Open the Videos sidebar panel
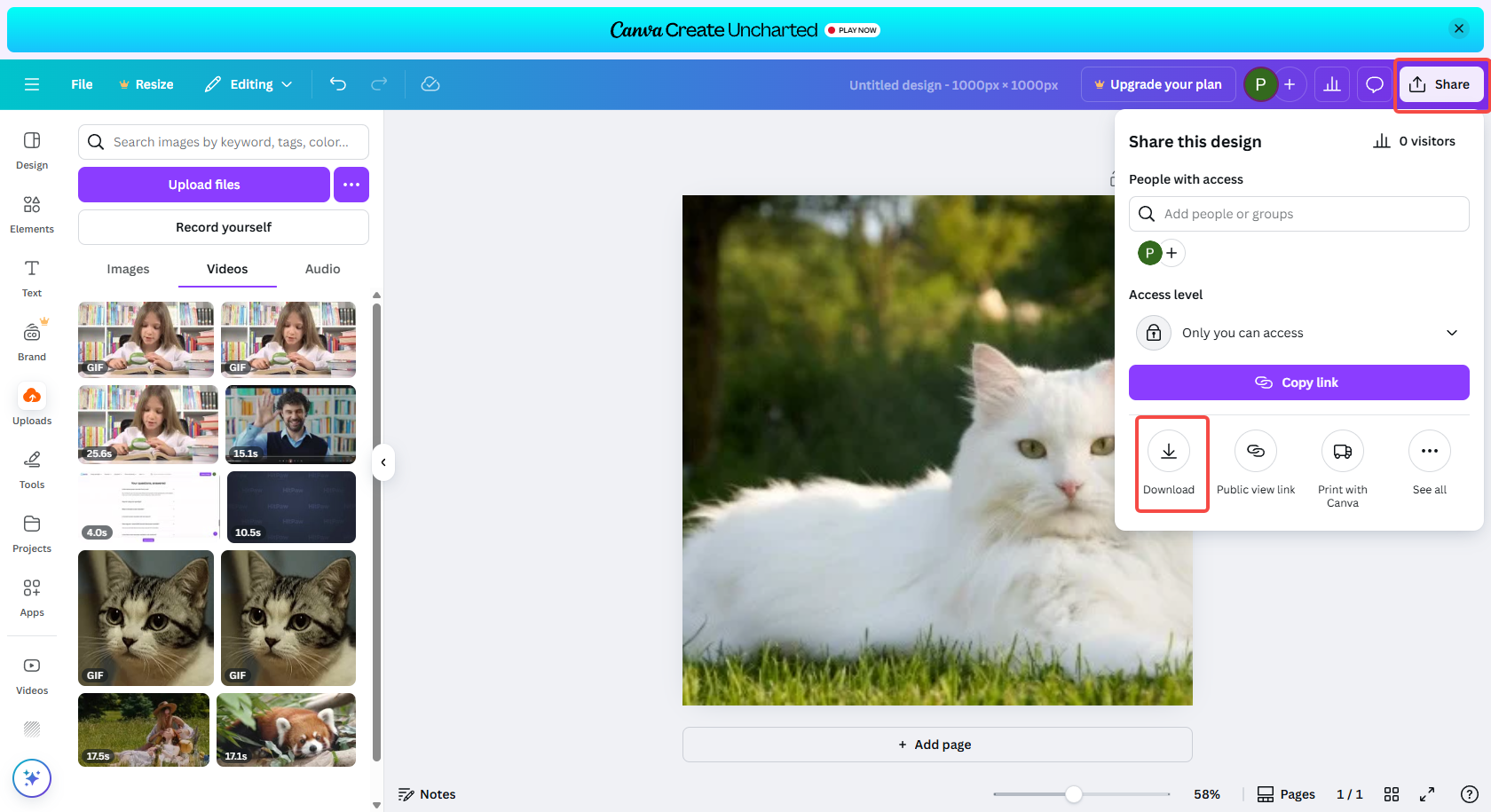The height and width of the screenshot is (812, 1491). 32,676
